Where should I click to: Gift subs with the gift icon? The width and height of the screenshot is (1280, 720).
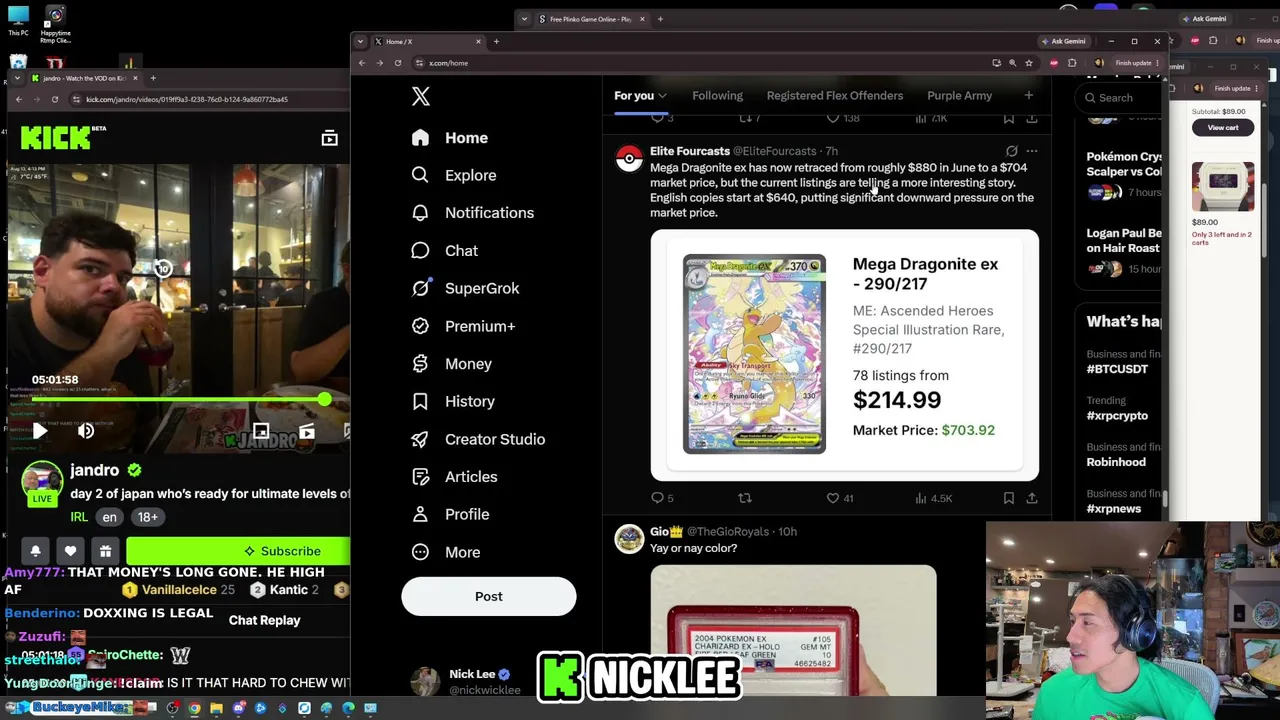(x=105, y=551)
